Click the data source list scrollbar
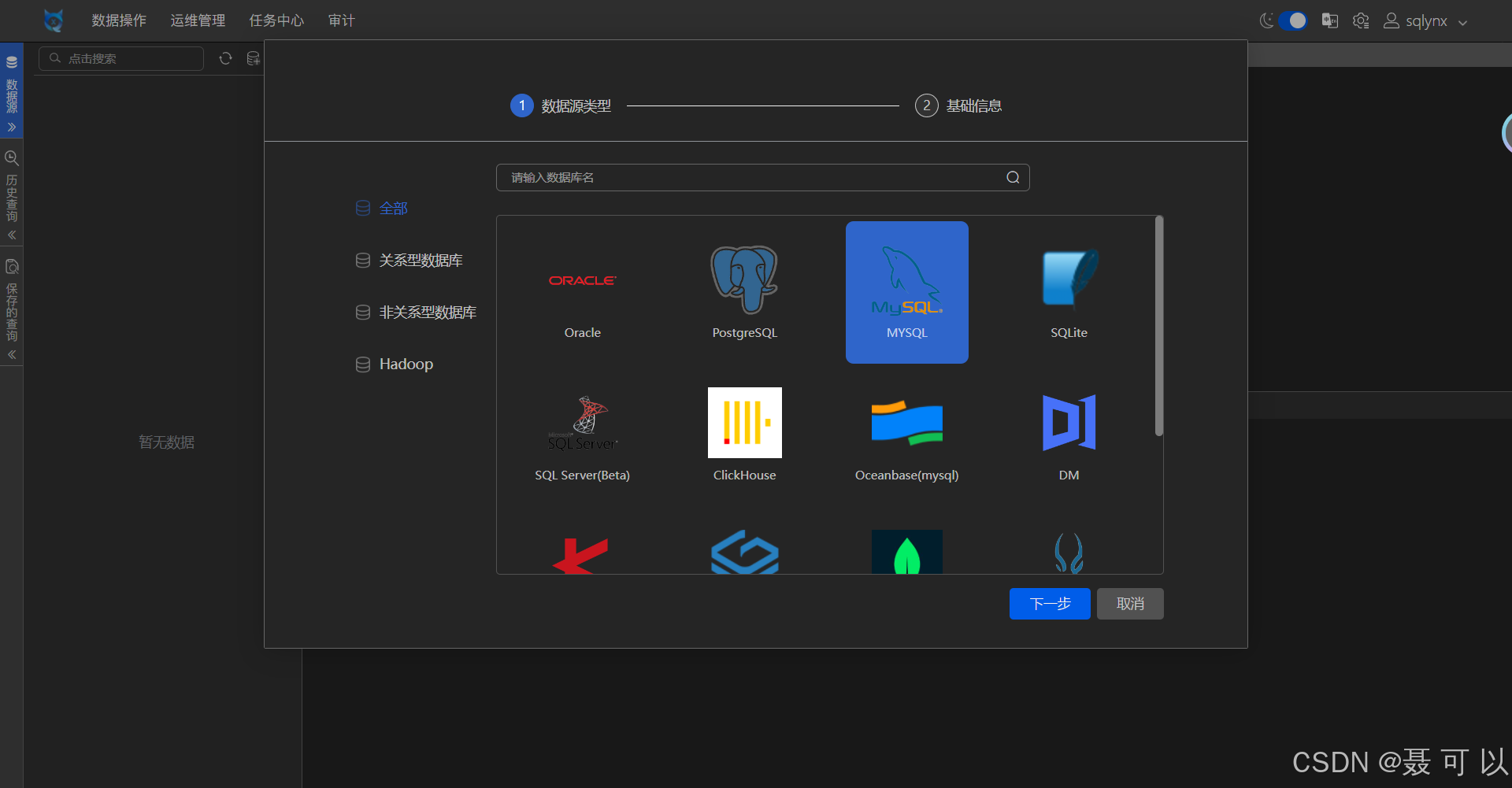 (x=1159, y=326)
